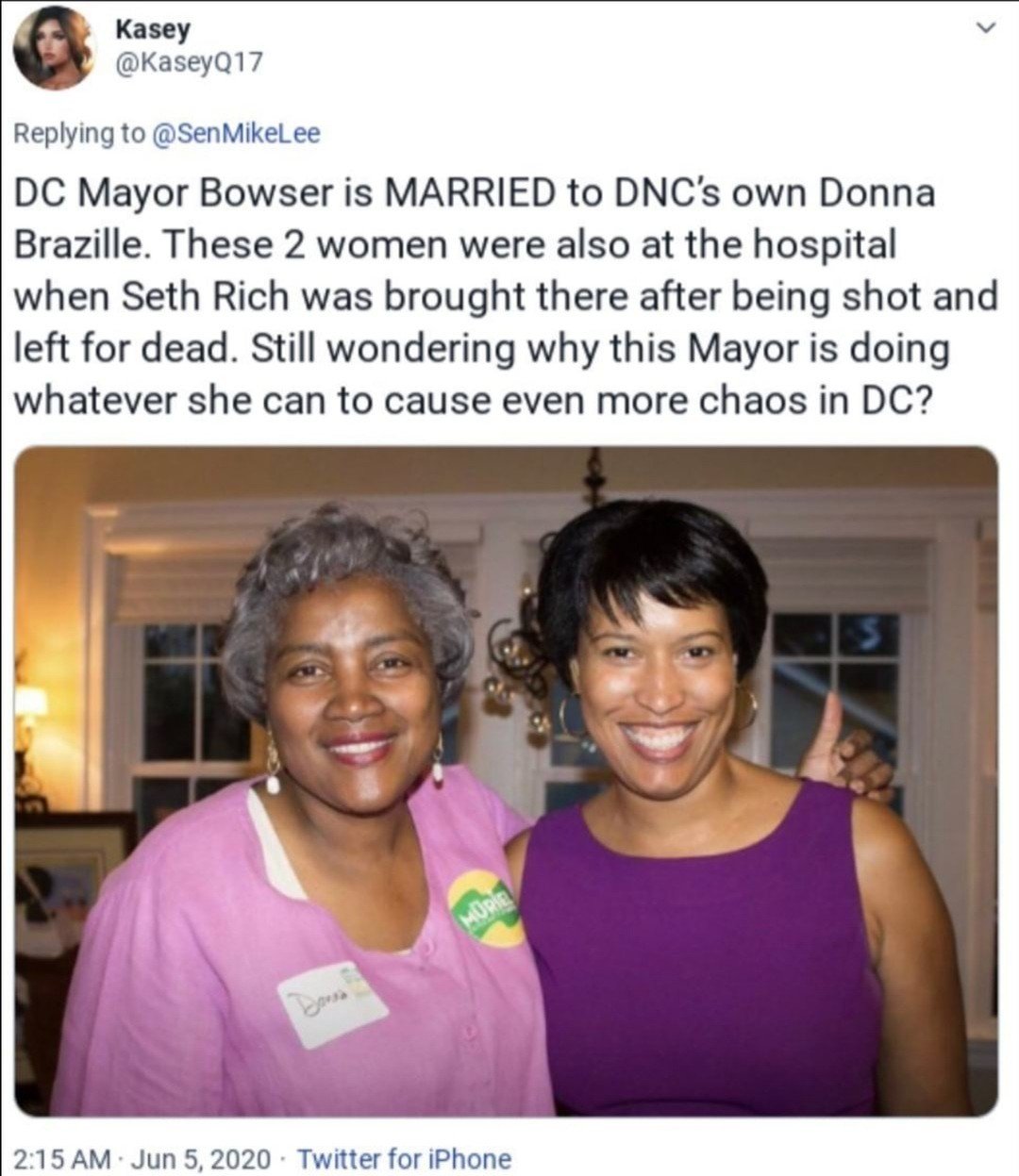
Task: Open the @SenMikeLee profile link
Action: 236,133
